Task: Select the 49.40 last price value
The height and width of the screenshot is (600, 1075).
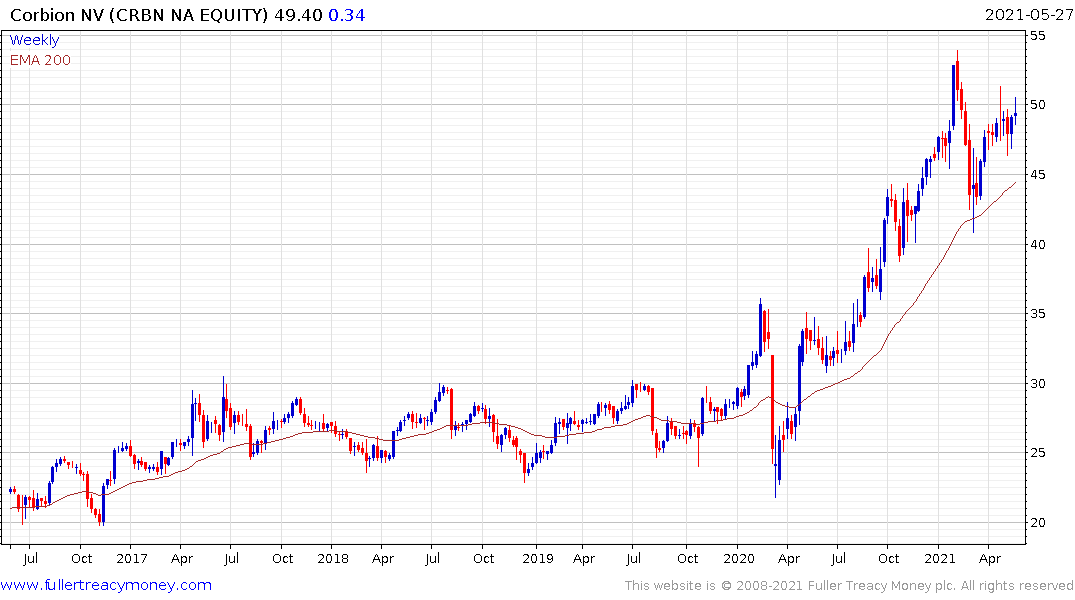Action: (298, 15)
